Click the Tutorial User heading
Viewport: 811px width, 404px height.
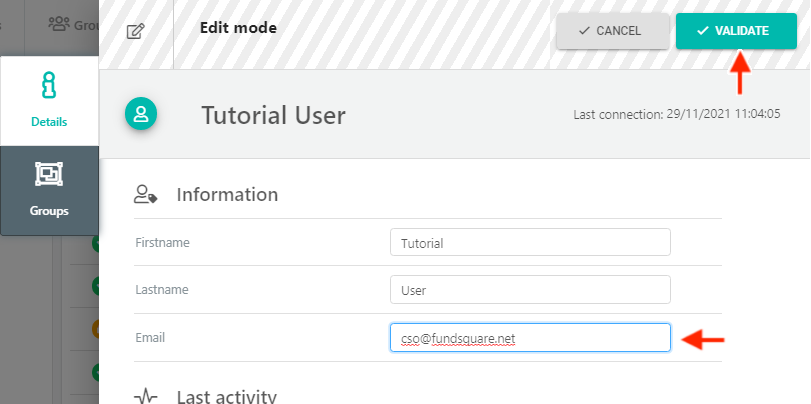(x=273, y=115)
